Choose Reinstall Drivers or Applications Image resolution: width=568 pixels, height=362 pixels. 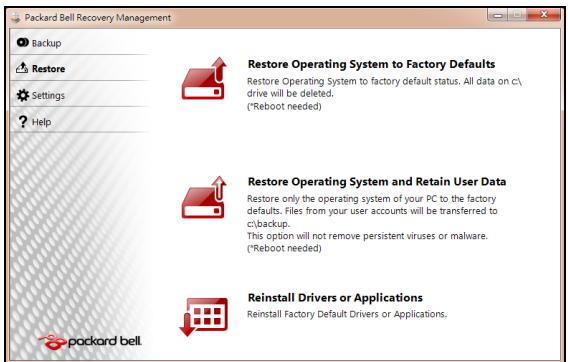[x=335, y=297]
